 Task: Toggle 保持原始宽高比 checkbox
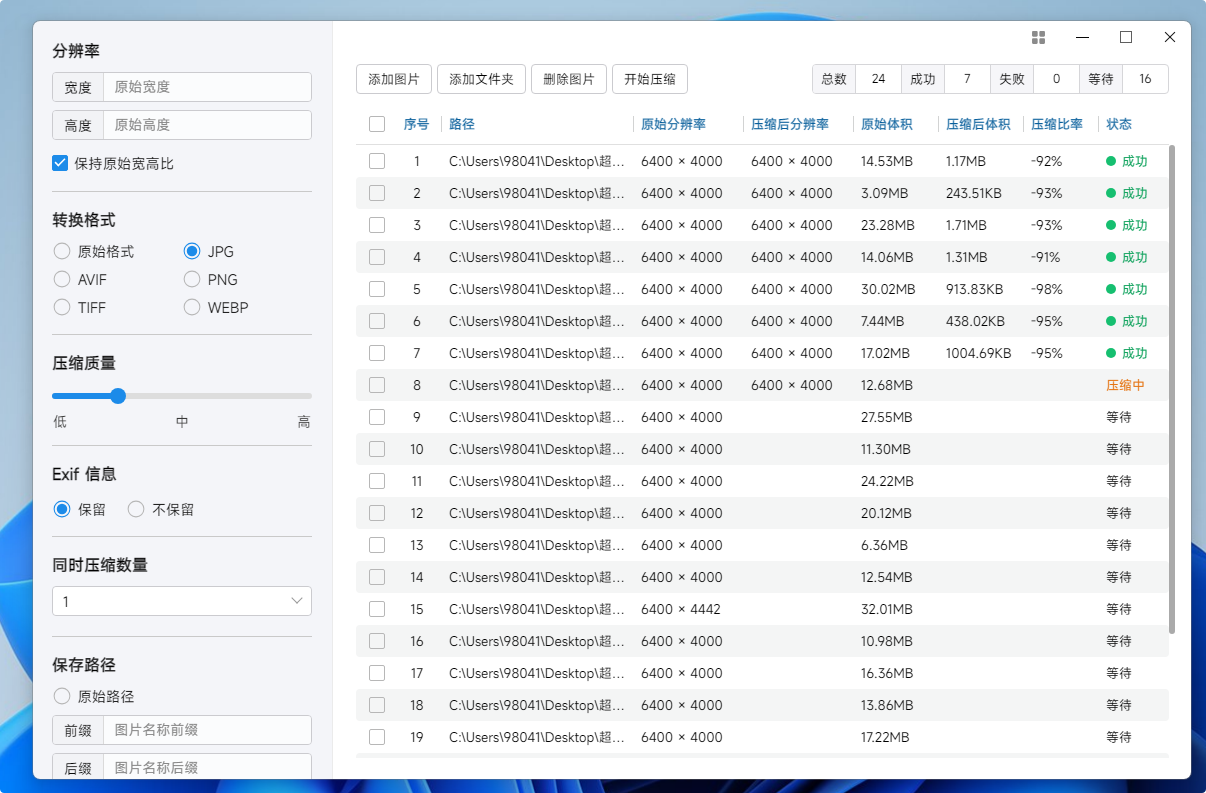[x=60, y=163]
